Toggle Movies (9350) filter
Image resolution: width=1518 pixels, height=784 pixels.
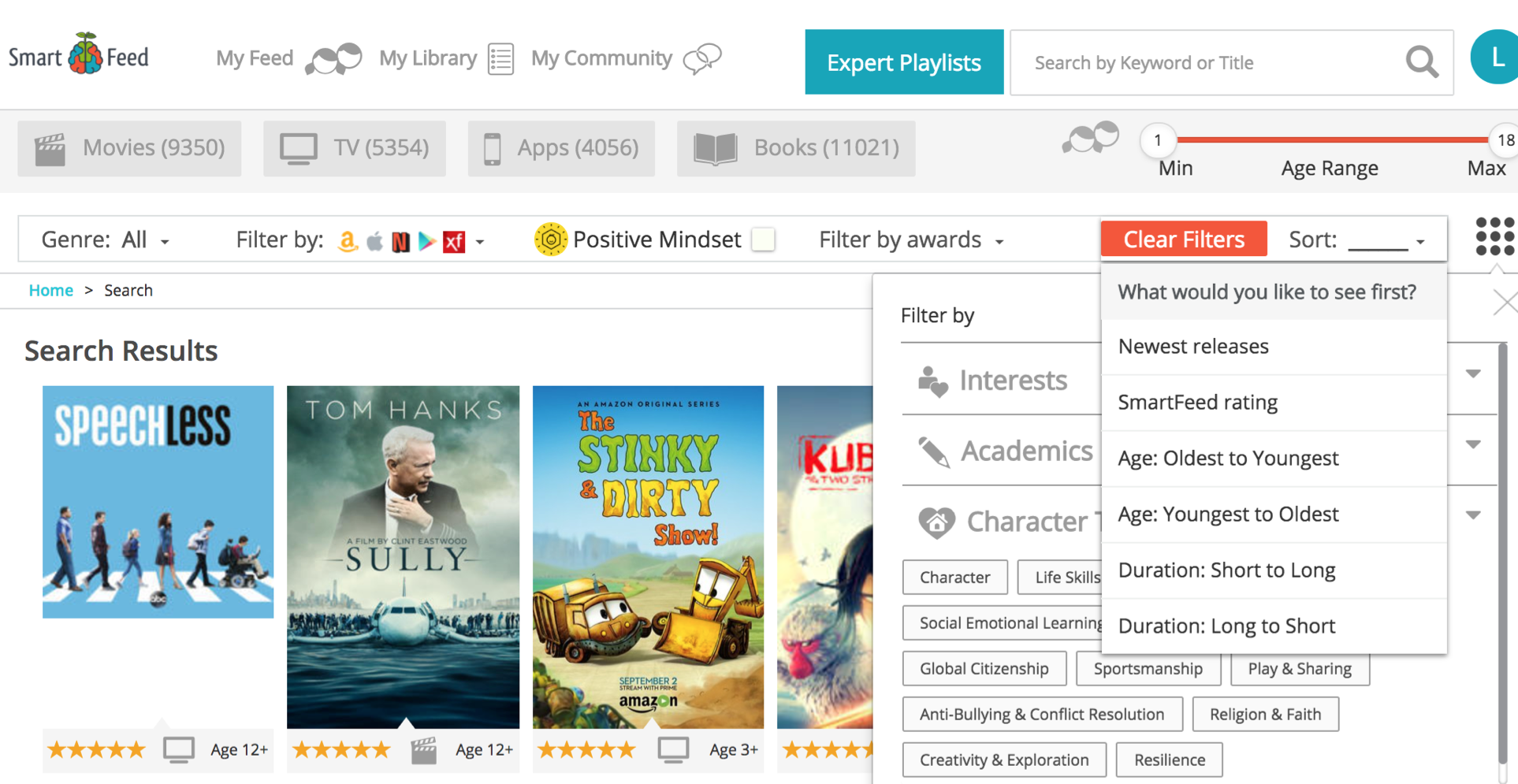pyautogui.click(x=129, y=148)
